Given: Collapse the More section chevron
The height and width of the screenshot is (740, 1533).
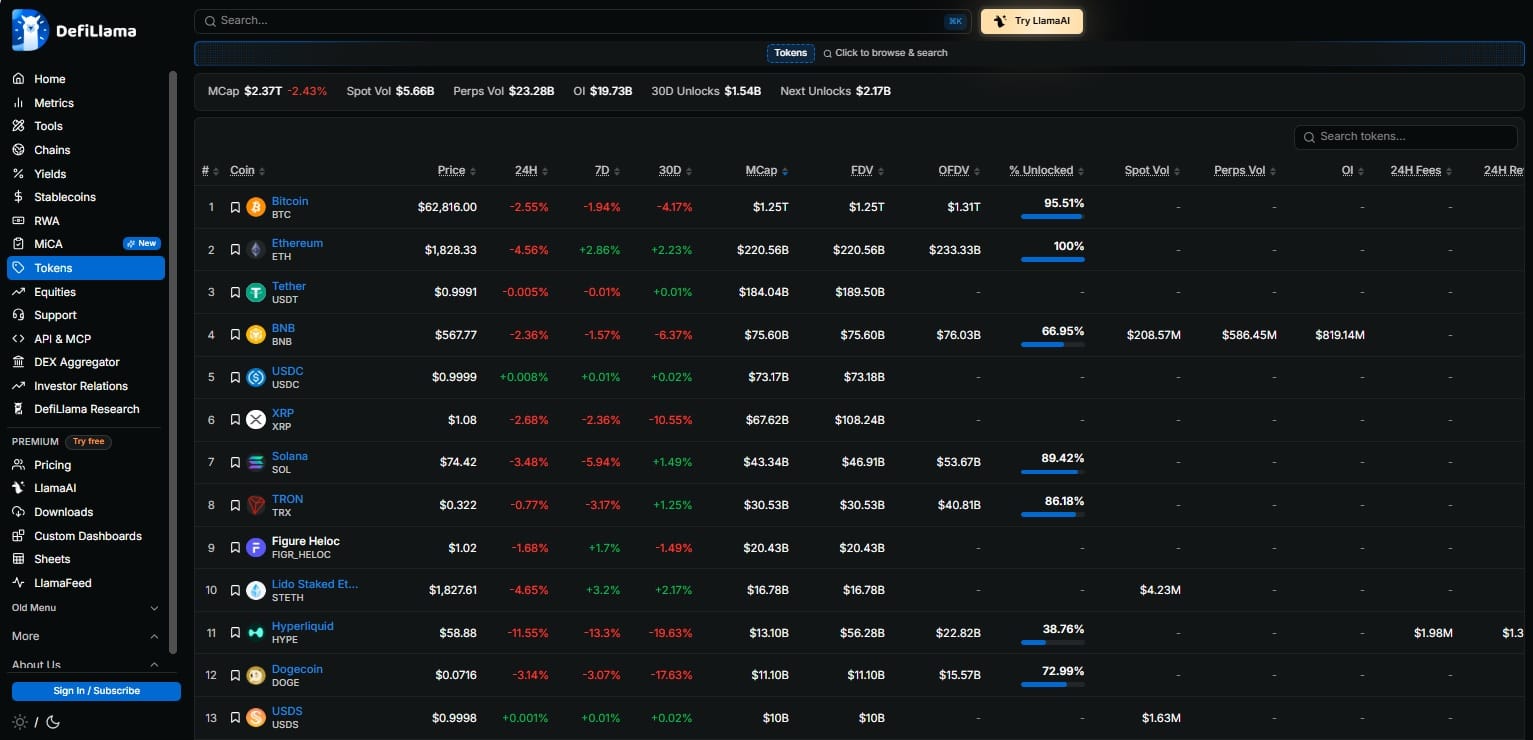Looking at the screenshot, I should [154, 636].
